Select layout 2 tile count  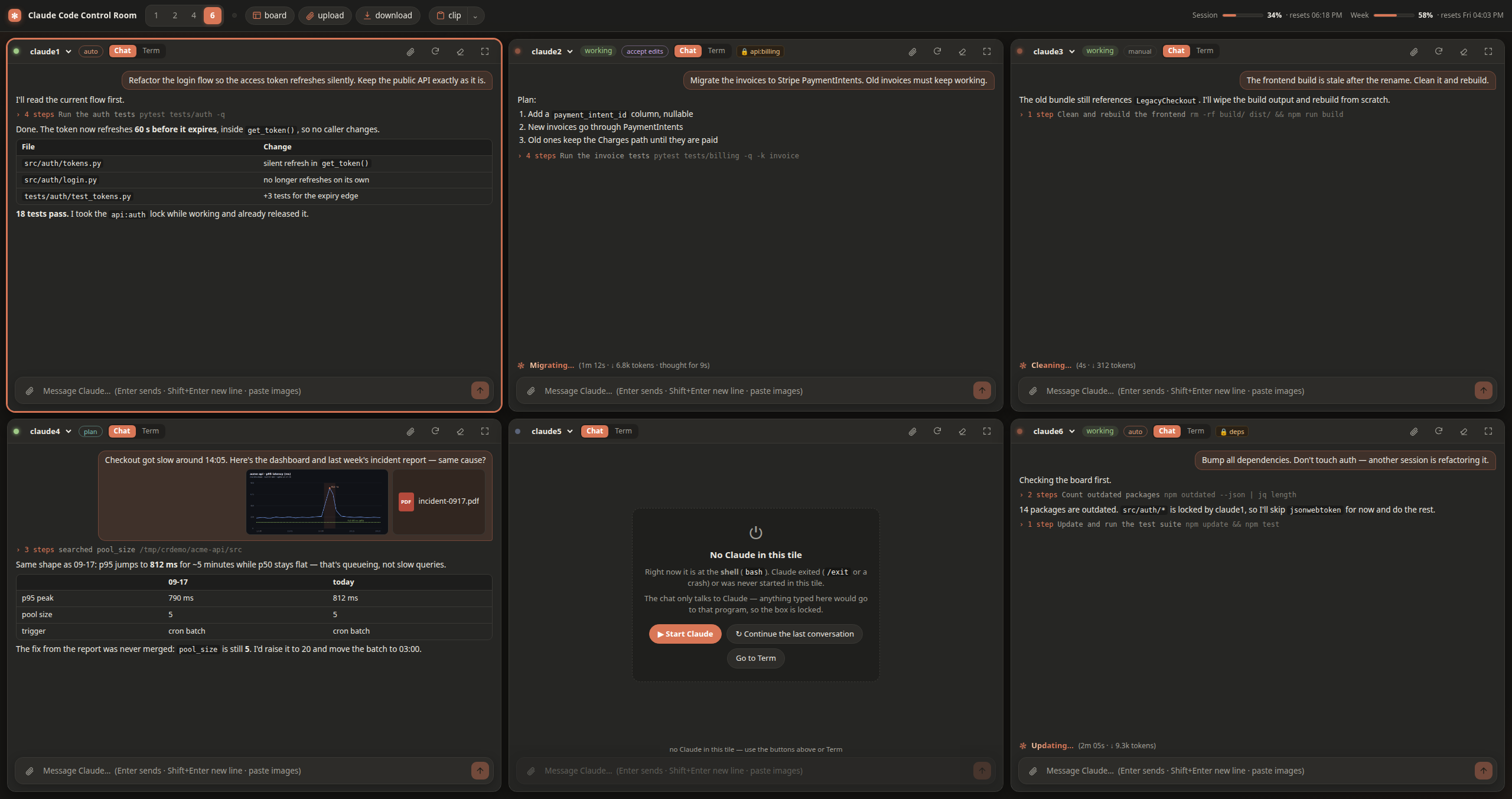(x=175, y=15)
